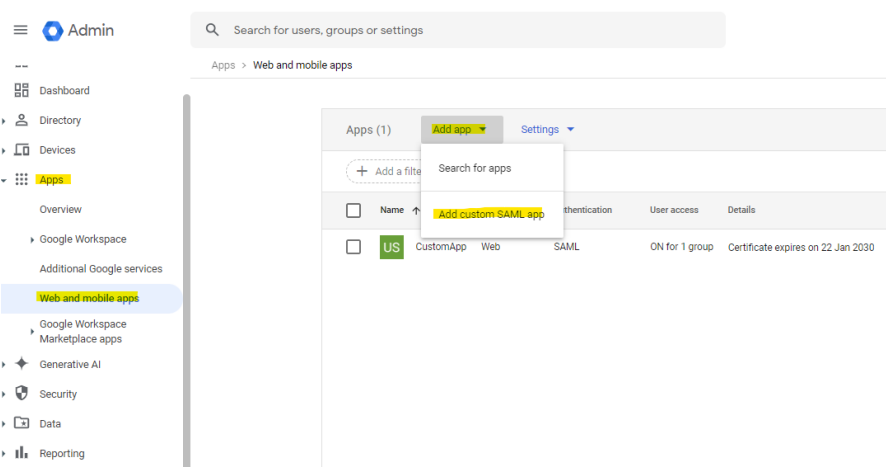Image resolution: width=886 pixels, height=474 pixels.
Task: Click the Data folder icon
Action: point(21,423)
